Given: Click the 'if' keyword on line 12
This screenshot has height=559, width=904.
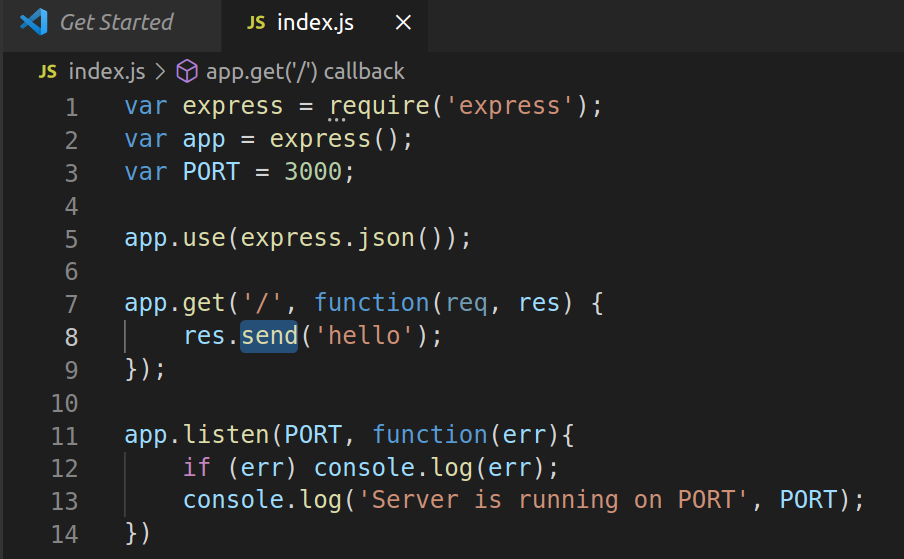Looking at the screenshot, I should click(197, 467).
